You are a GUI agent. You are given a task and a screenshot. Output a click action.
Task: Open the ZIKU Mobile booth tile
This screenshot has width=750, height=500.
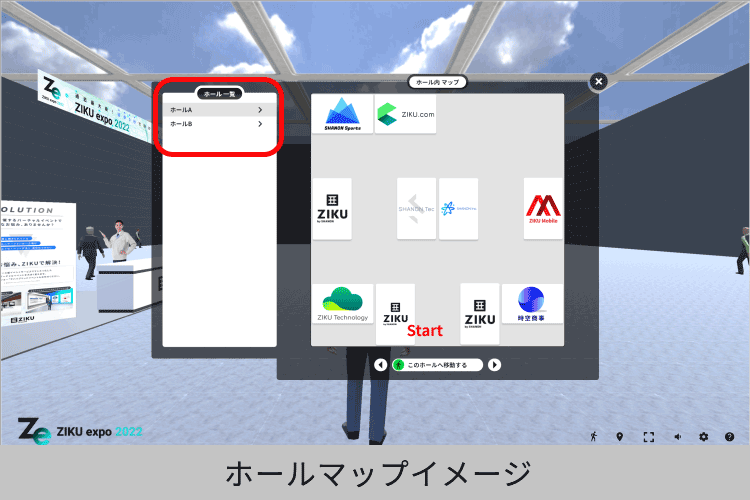[x=543, y=209]
